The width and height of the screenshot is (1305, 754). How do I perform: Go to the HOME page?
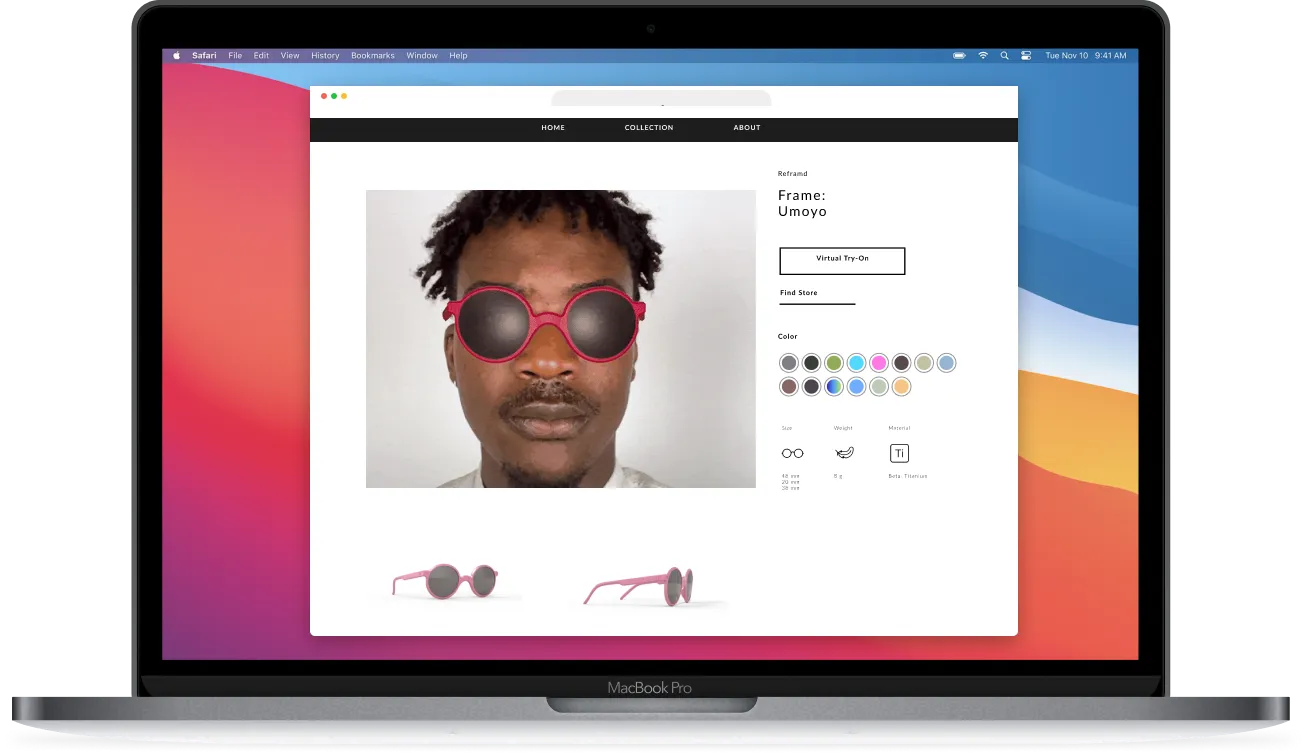pyautogui.click(x=553, y=128)
